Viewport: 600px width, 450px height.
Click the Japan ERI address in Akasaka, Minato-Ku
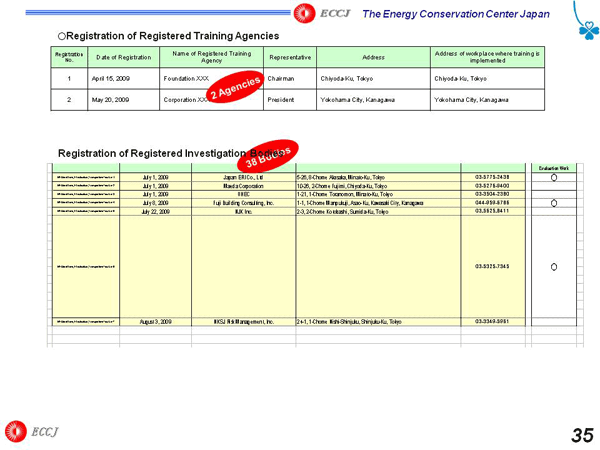341,178
